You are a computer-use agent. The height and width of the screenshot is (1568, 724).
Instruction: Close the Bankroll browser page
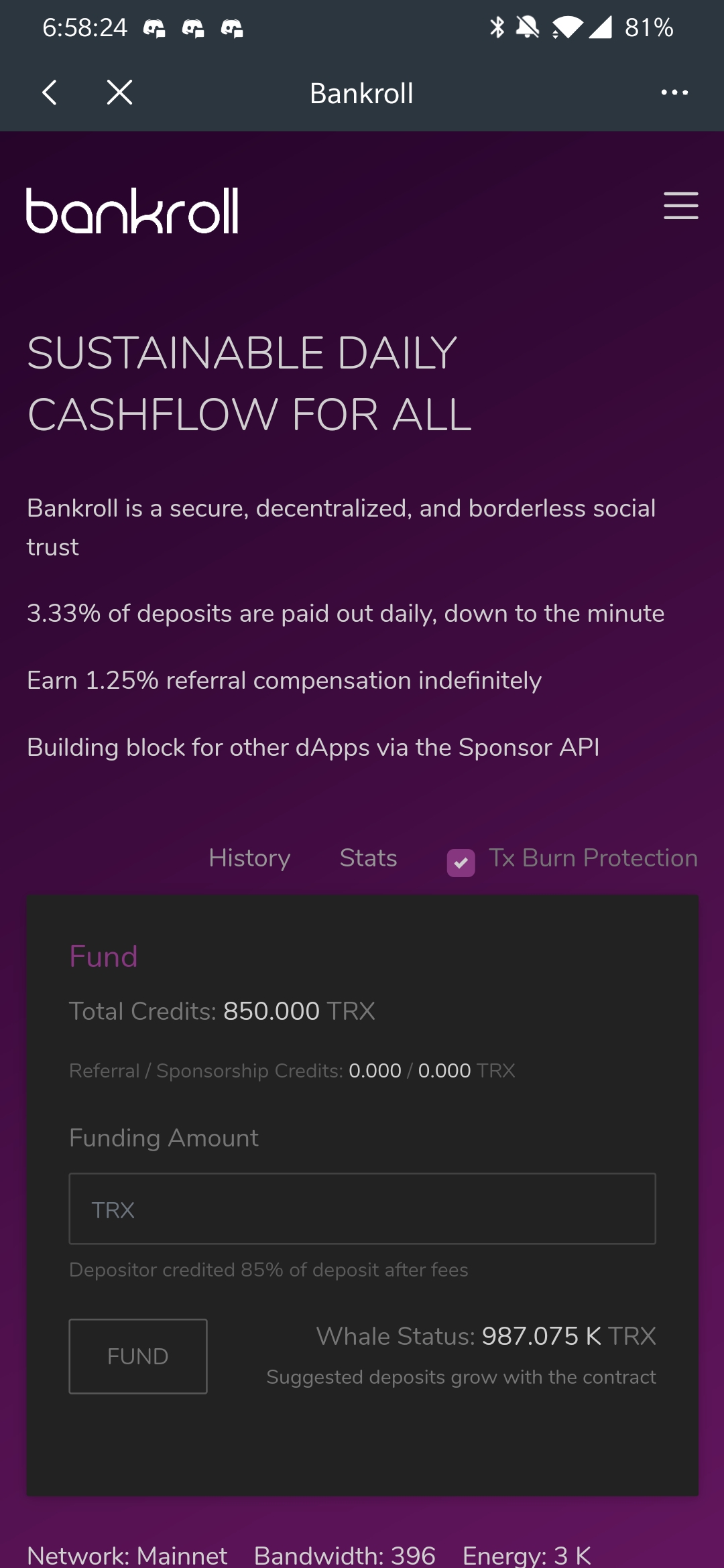coord(119,92)
